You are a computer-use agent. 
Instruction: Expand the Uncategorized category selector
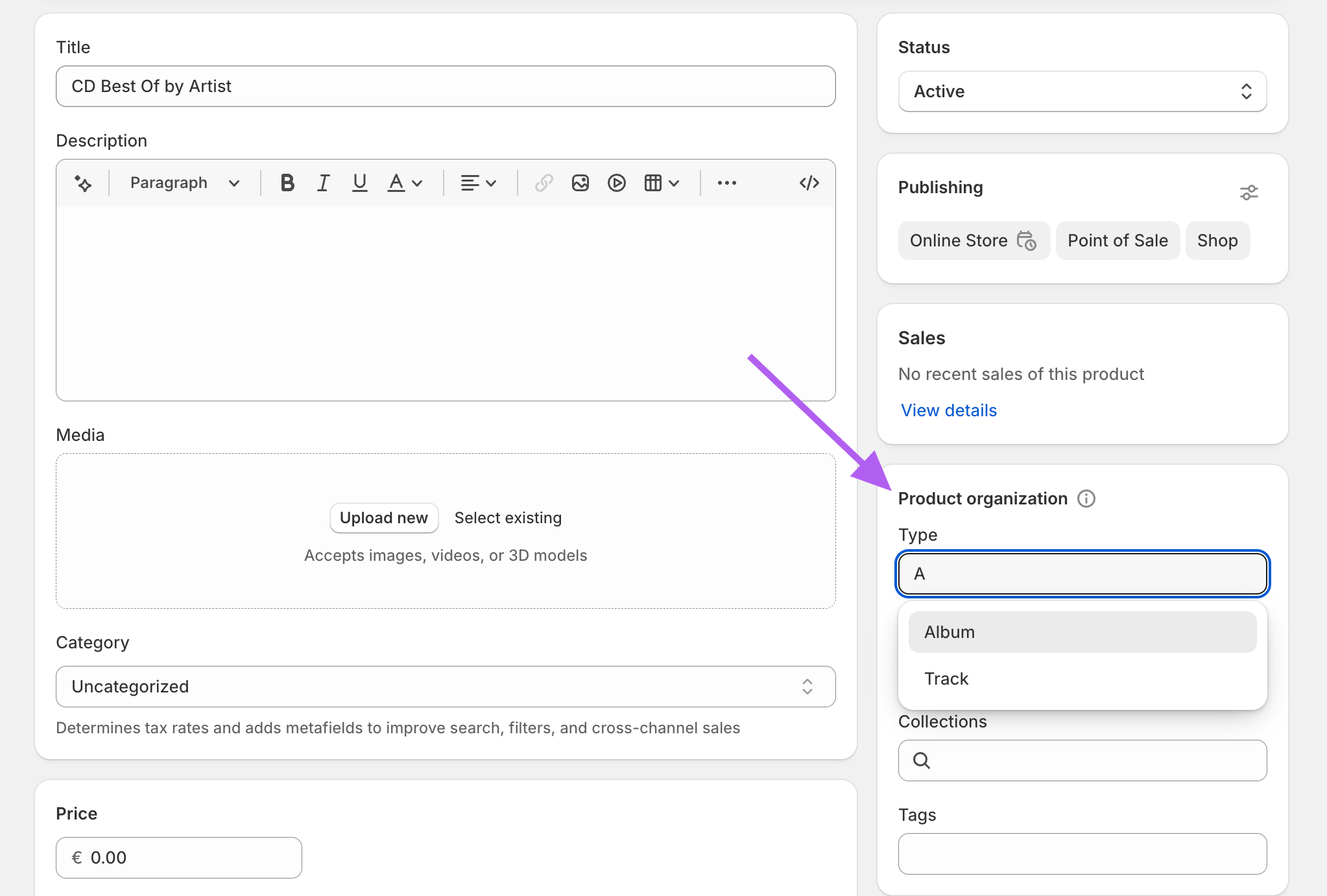[x=446, y=687]
